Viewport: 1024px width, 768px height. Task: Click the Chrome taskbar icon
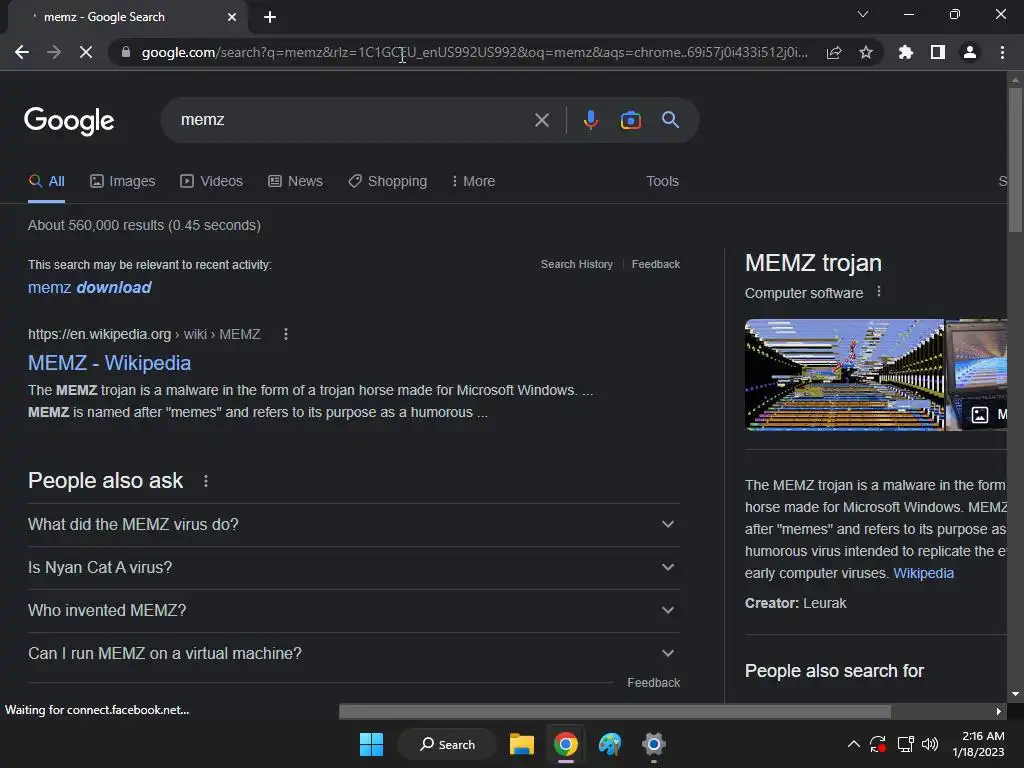click(566, 744)
